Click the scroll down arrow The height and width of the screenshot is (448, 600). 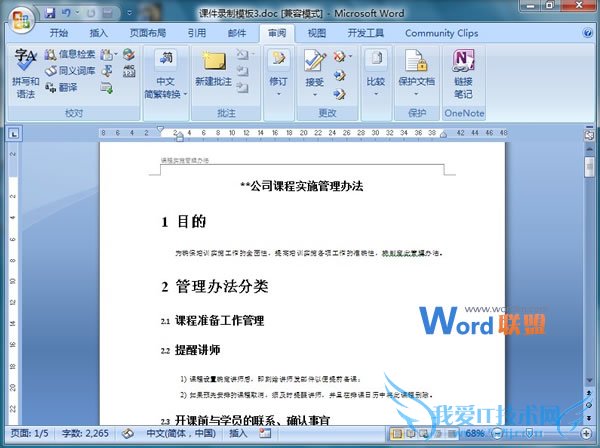coord(589,380)
